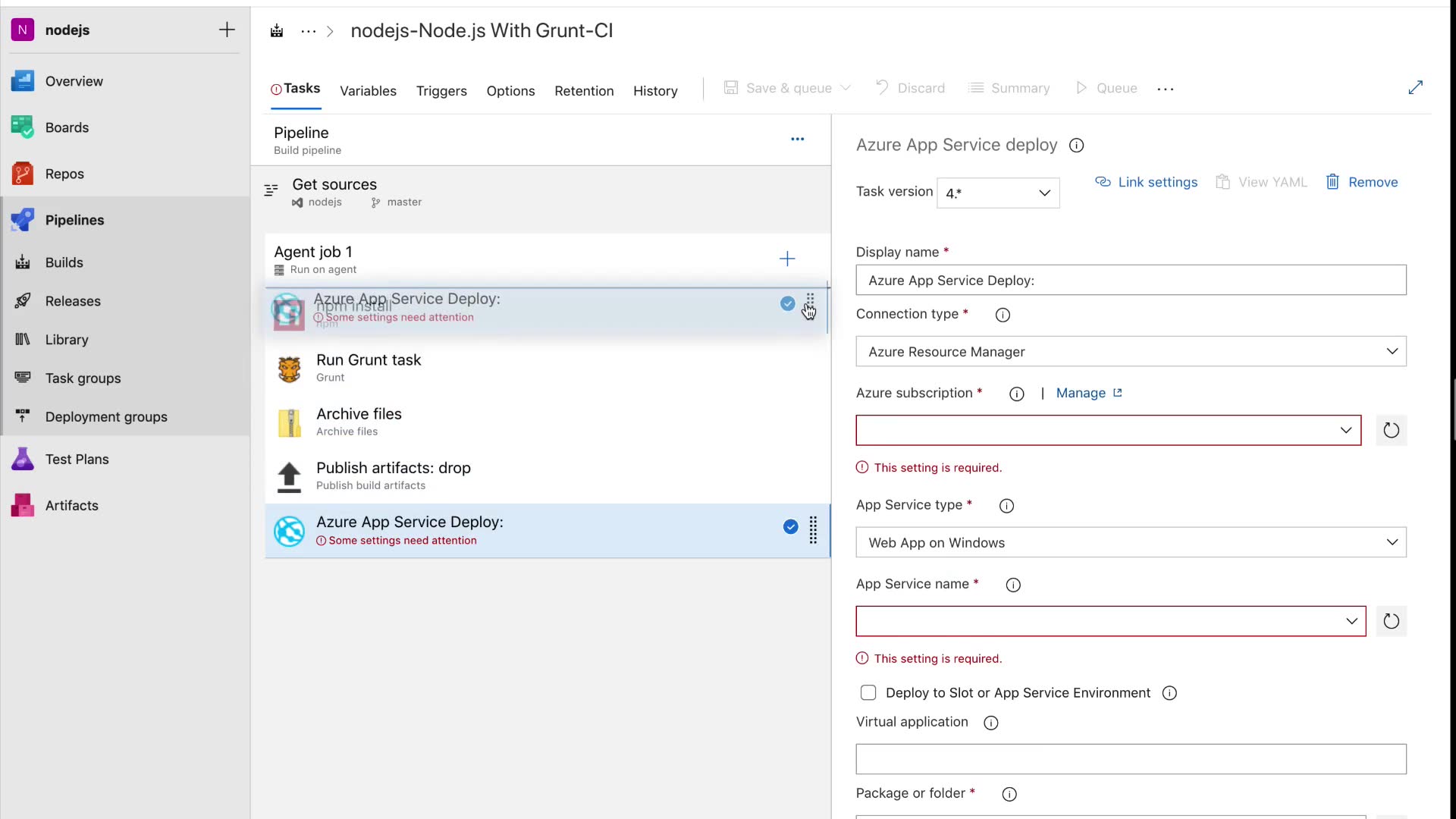1456x819 pixels.
Task: Check Deploy to Slot or App Service Environment
Action: [x=868, y=692]
